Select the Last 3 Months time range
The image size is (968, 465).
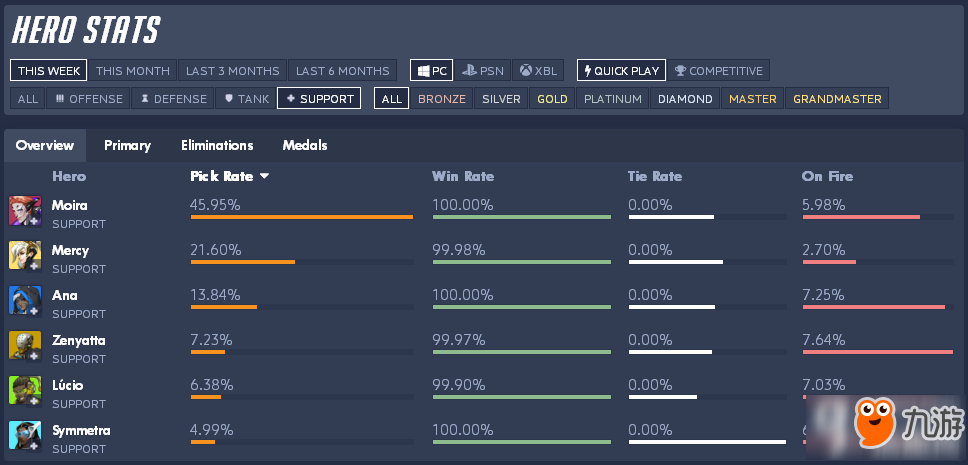(x=232, y=71)
